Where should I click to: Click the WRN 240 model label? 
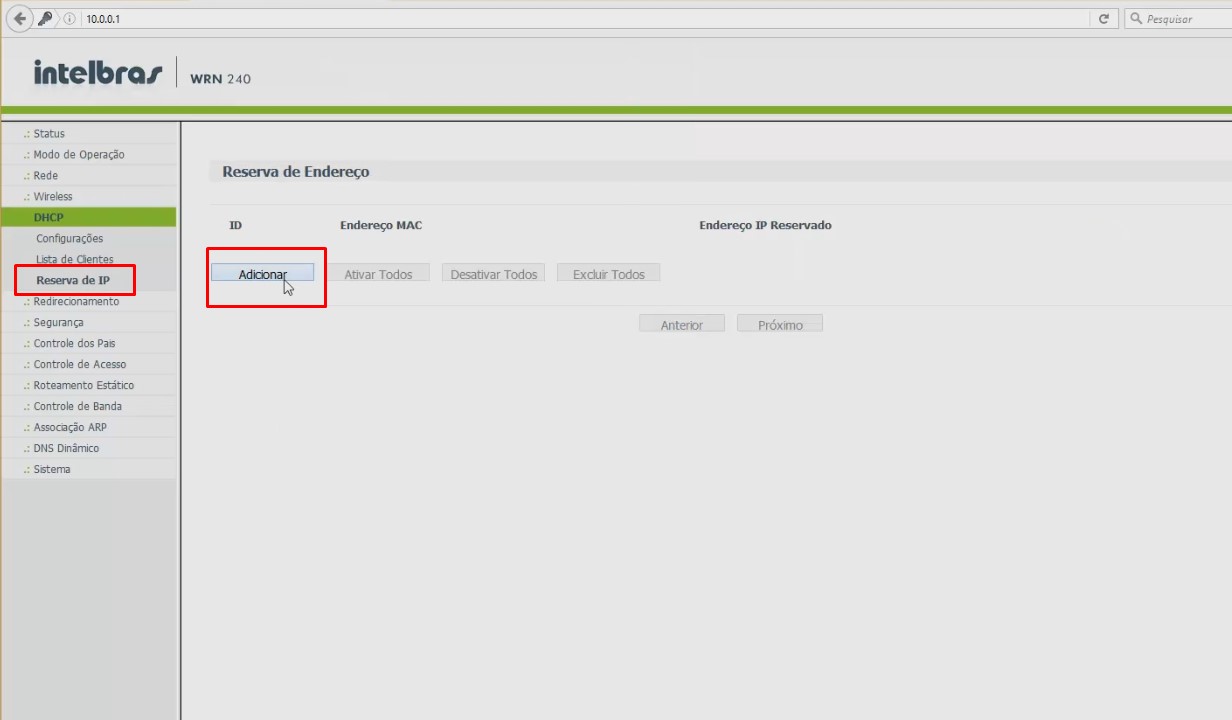[x=220, y=79]
